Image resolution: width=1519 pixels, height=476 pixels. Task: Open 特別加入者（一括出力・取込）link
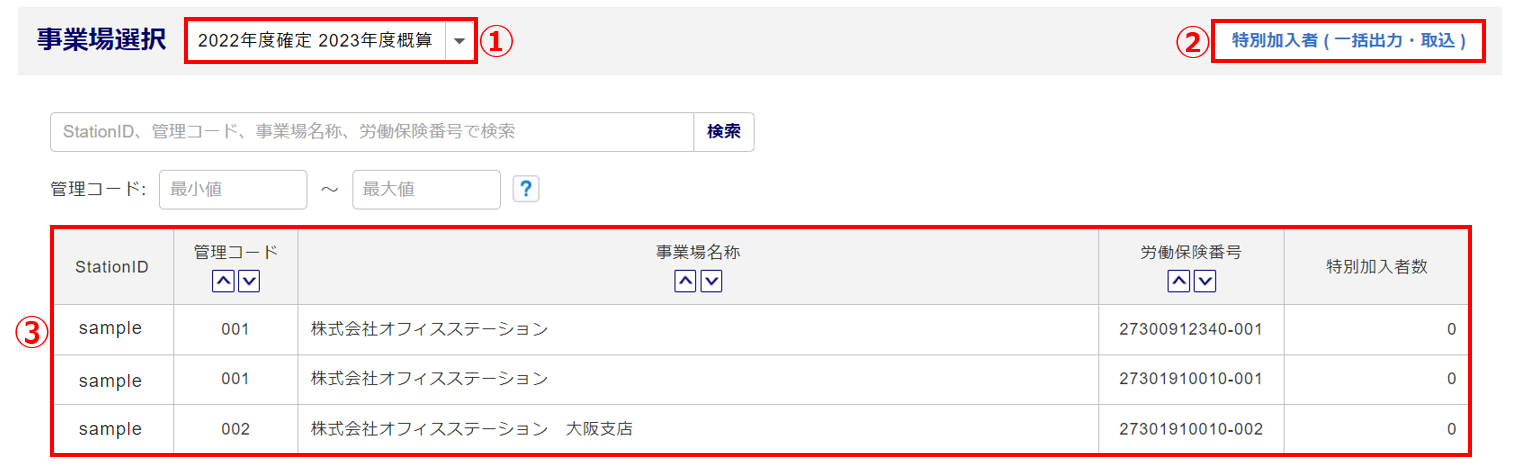pyautogui.click(x=1348, y=41)
